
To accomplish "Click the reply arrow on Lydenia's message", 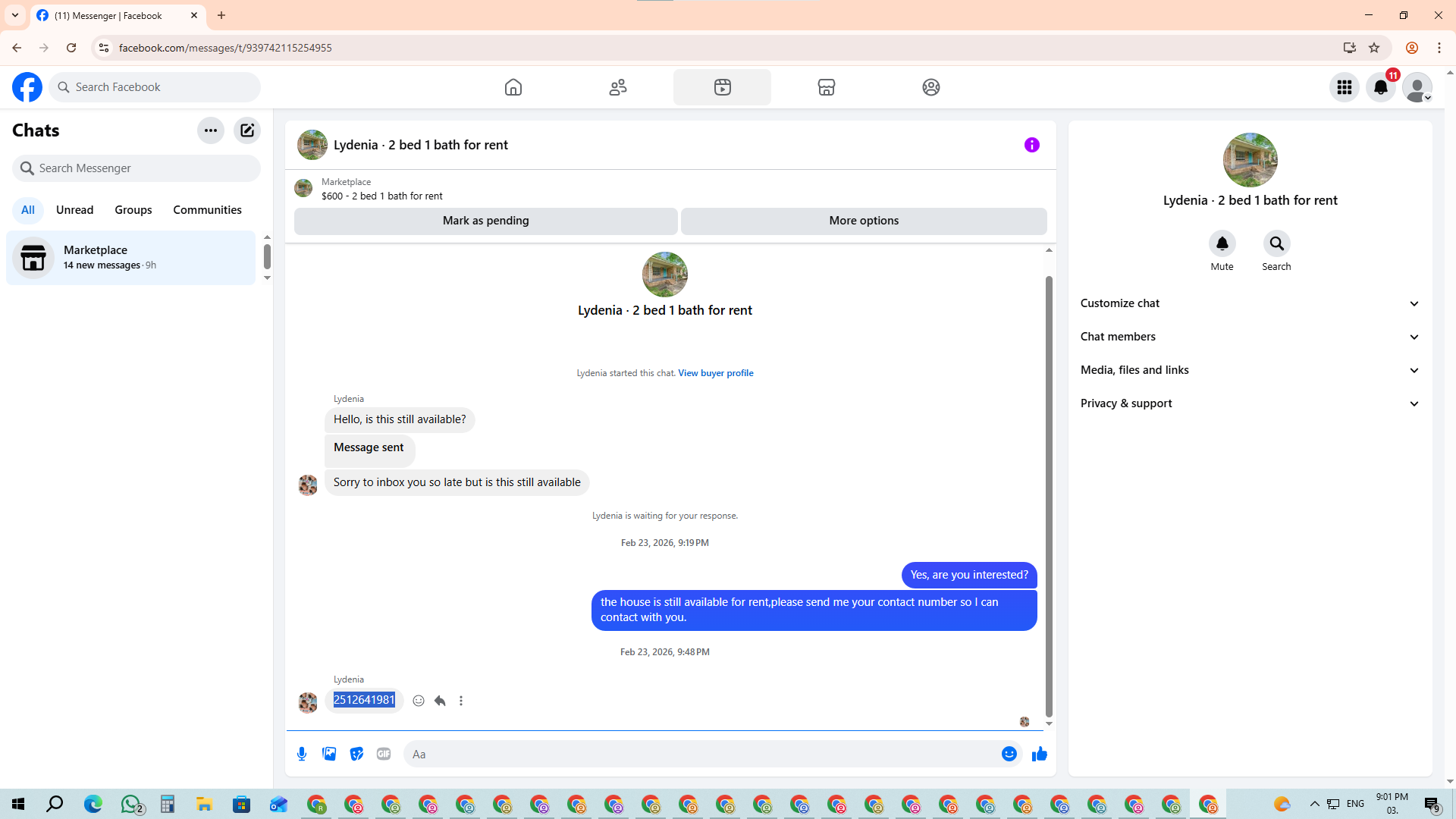I will (x=440, y=701).
